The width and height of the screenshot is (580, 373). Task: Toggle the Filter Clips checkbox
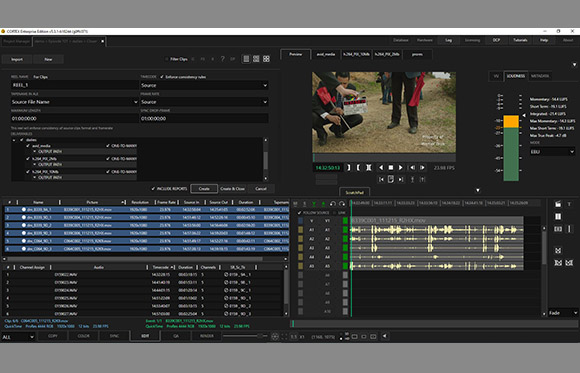[166, 59]
